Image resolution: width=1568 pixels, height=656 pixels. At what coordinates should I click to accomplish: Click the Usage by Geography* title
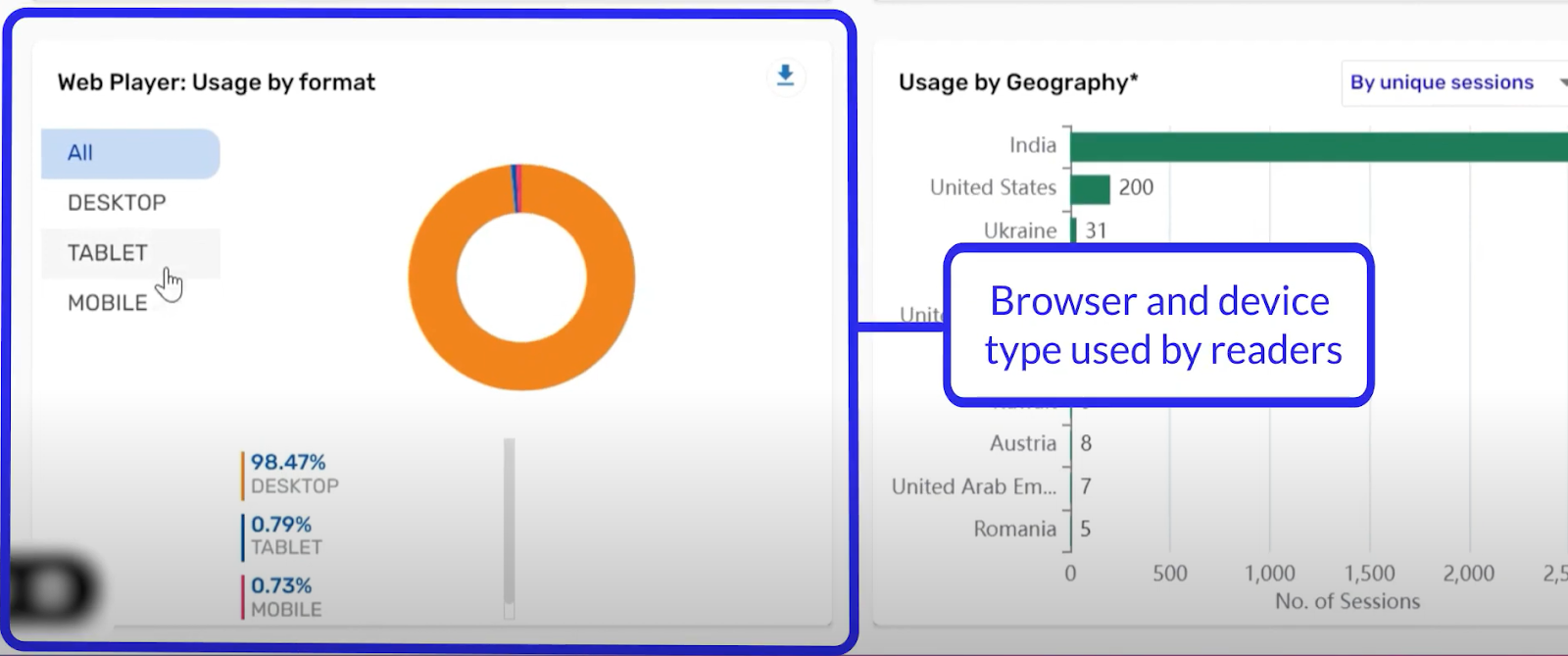tap(1018, 82)
